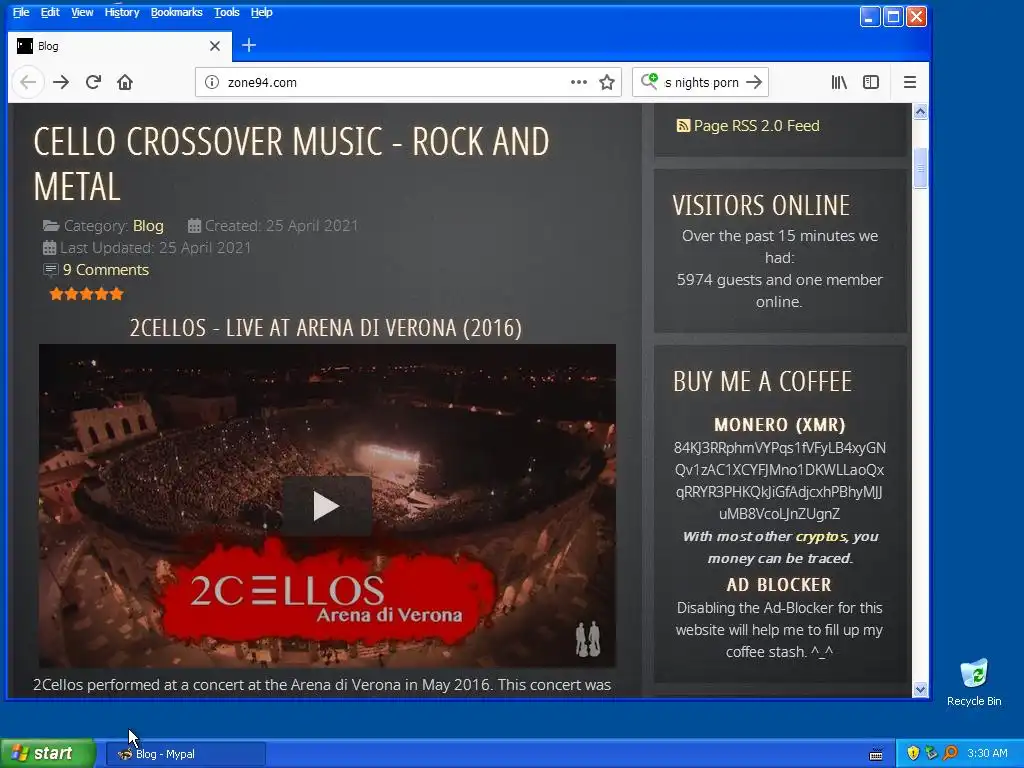Click the Monero XMR wallet address
Image resolution: width=1024 pixels, height=768 pixels.
(780, 481)
